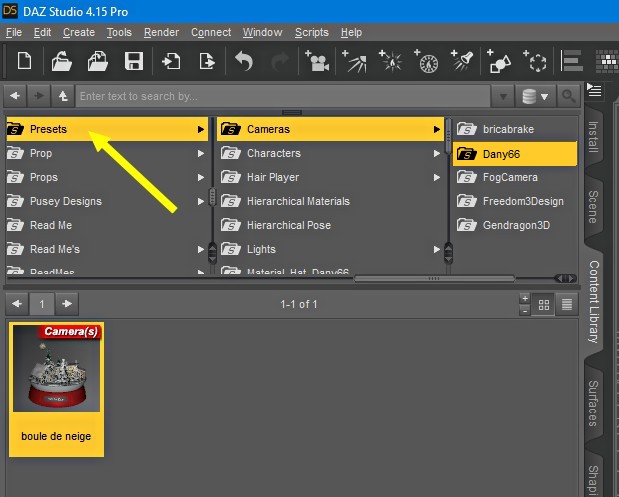Image resolution: width=619 pixels, height=497 pixels.
Task: Create a new spotlight
Action: point(462,61)
